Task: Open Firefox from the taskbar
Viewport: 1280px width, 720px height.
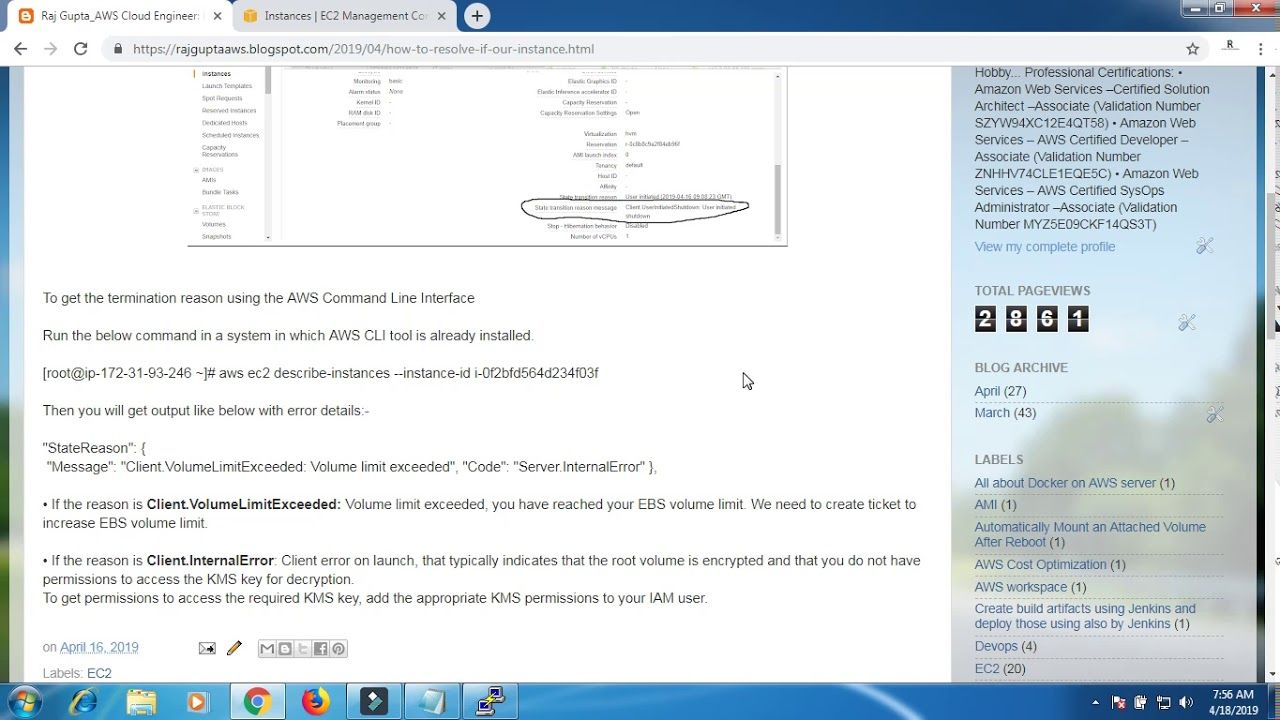Action: pos(316,702)
